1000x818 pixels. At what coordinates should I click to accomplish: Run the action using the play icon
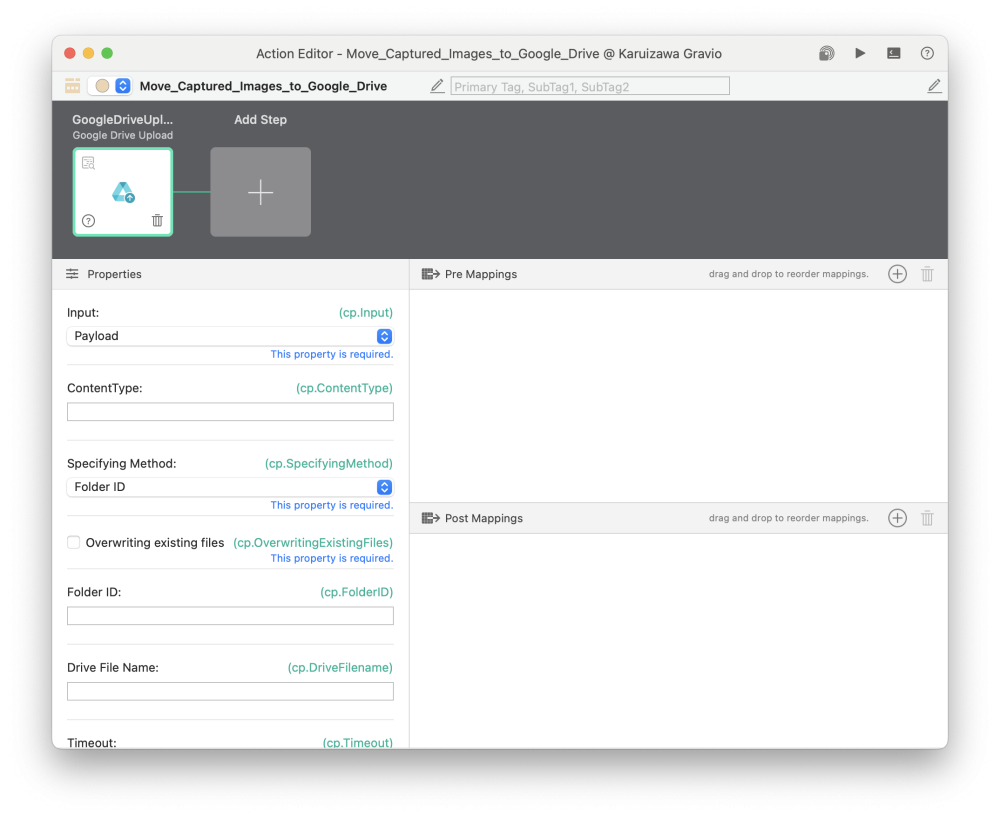(860, 53)
